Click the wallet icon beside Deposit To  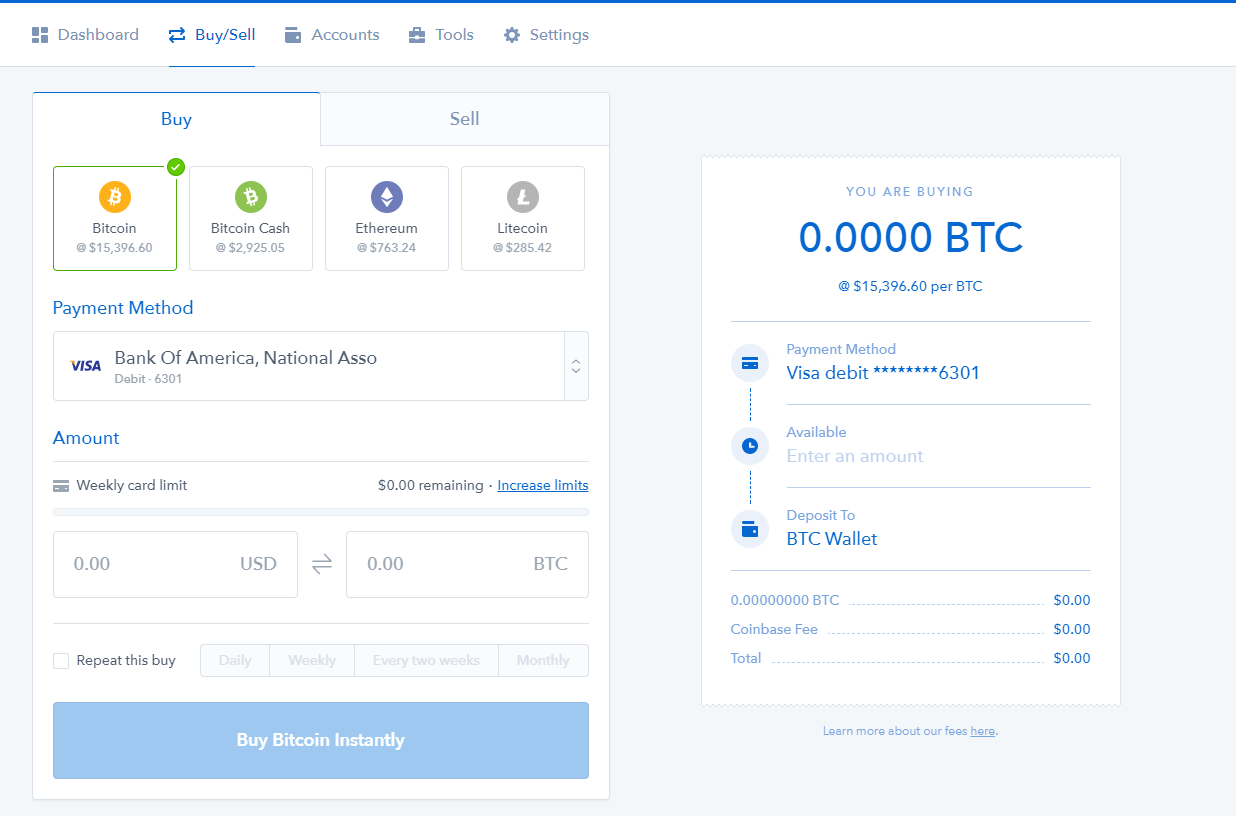tap(750, 528)
